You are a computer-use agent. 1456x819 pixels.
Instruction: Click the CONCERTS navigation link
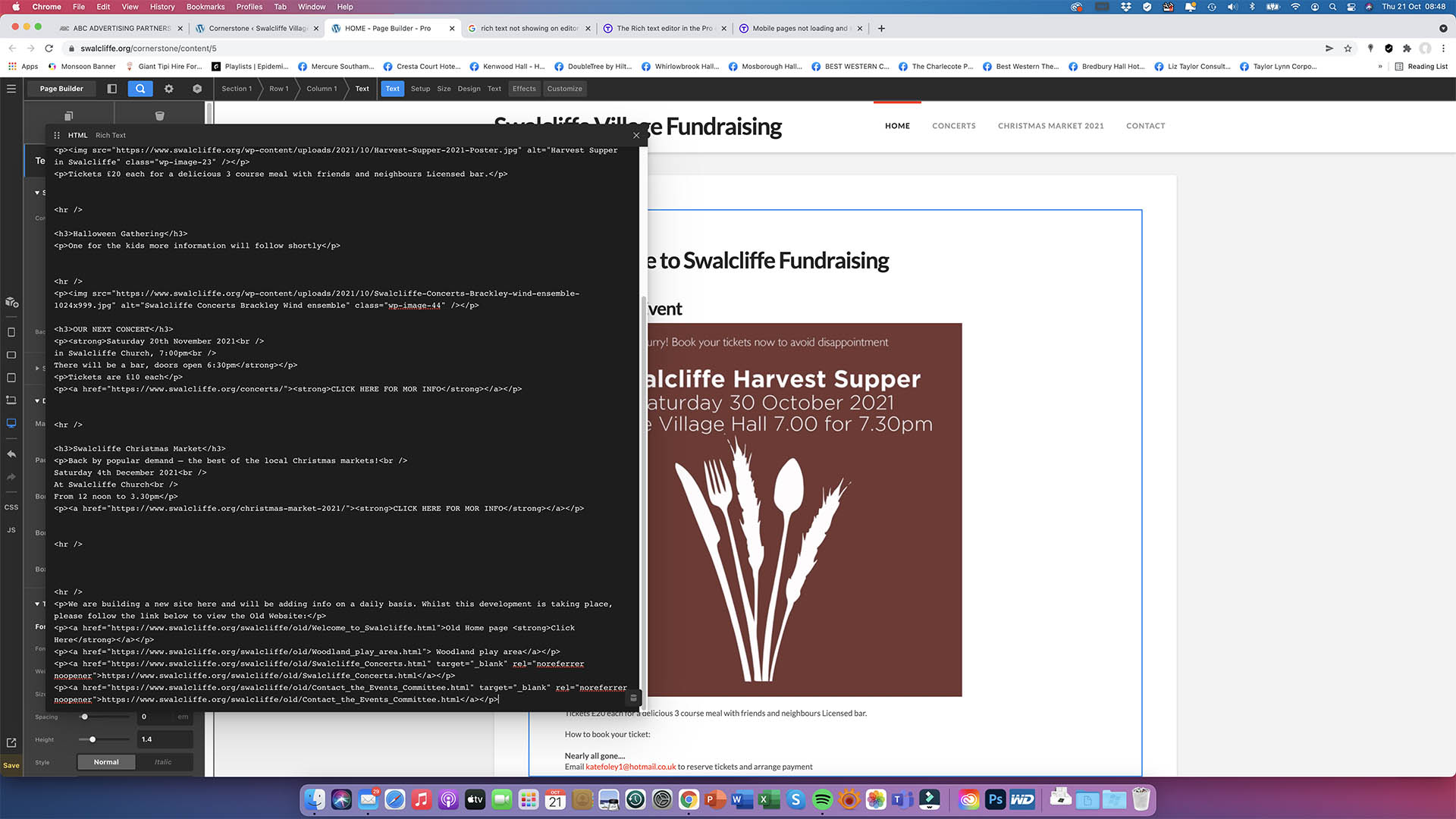(x=953, y=126)
